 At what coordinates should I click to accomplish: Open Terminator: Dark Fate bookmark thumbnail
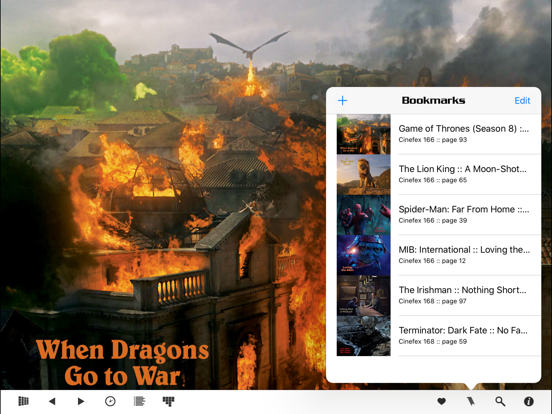coord(364,336)
